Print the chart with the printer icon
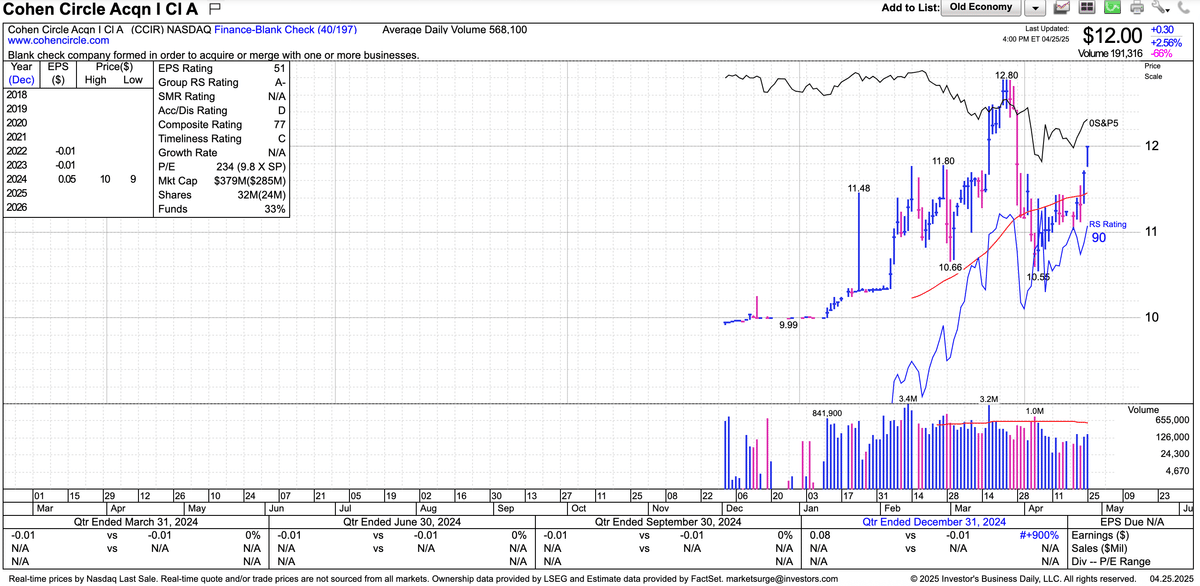This screenshot has width=1200, height=586. point(1138,8)
